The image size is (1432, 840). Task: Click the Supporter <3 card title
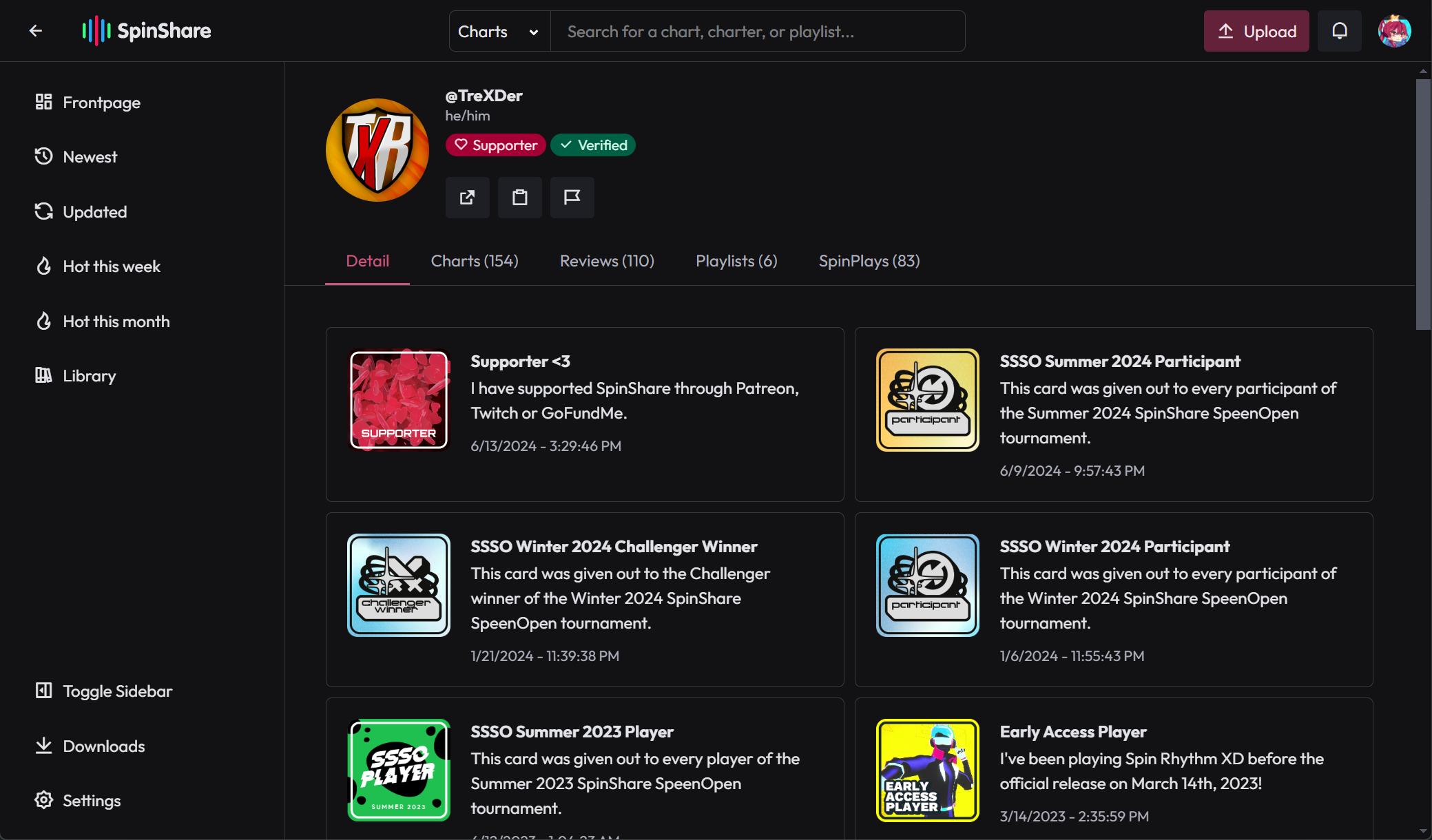point(520,361)
